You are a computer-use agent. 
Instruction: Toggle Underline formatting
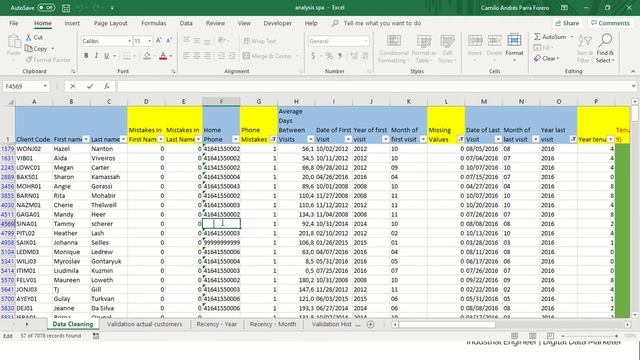(x=106, y=56)
